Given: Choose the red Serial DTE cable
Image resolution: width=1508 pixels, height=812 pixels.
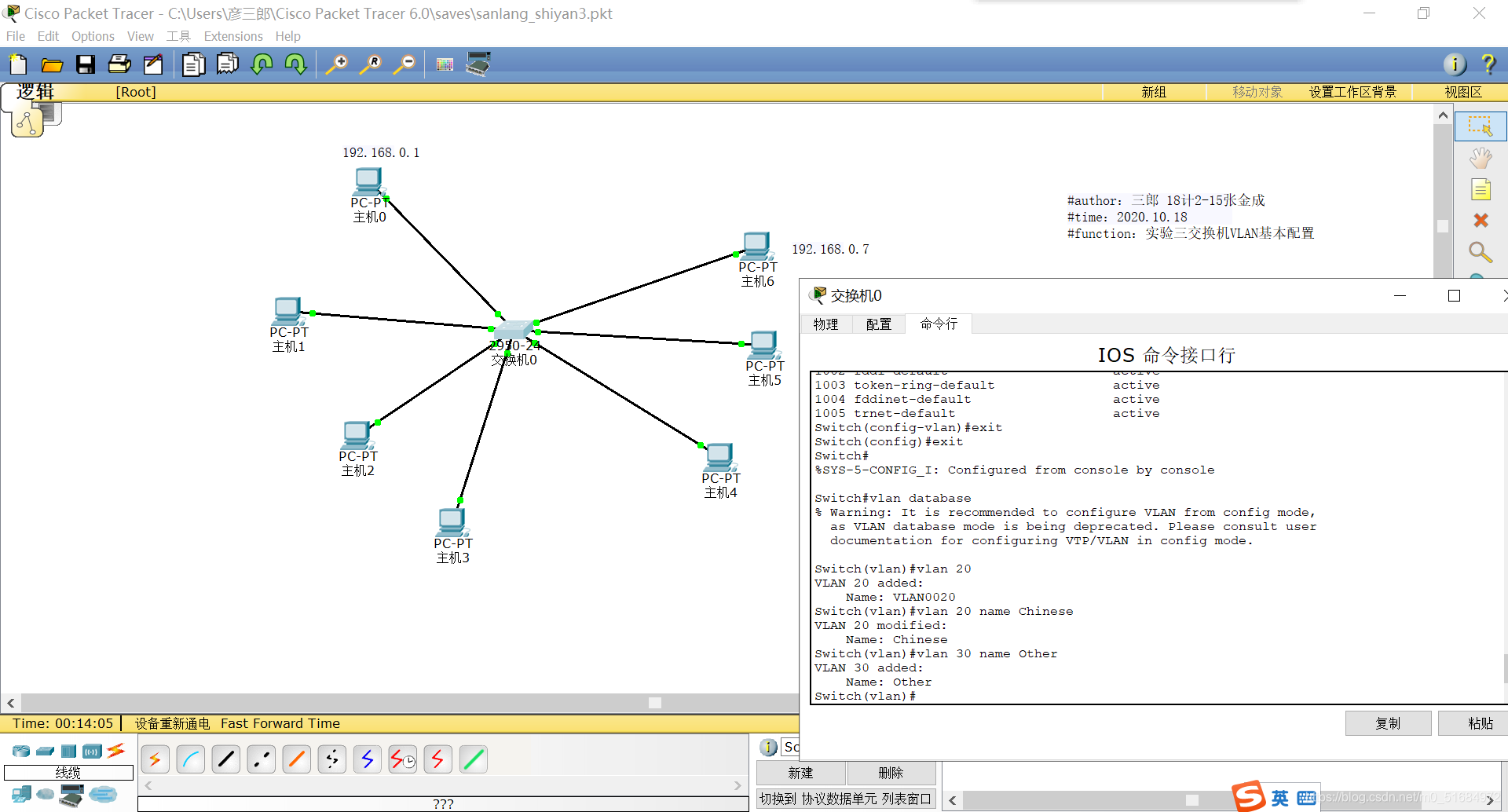Looking at the screenshot, I should (x=438, y=759).
